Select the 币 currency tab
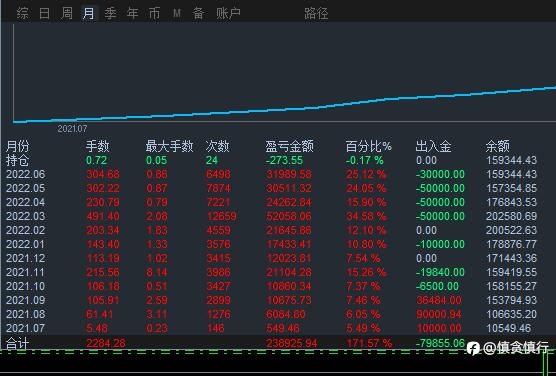556x376 pixels. coord(154,13)
